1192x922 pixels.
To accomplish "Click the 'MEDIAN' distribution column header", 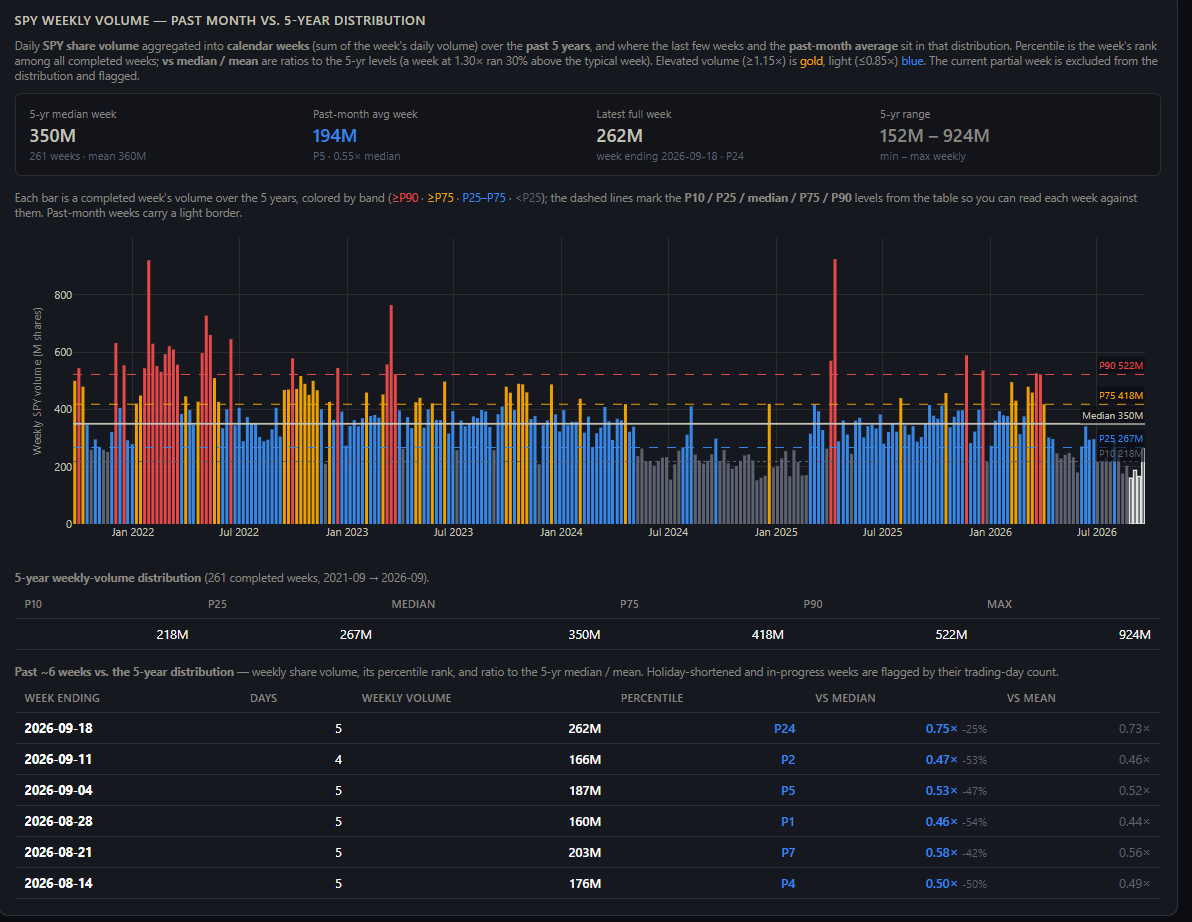I will tap(414, 604).
